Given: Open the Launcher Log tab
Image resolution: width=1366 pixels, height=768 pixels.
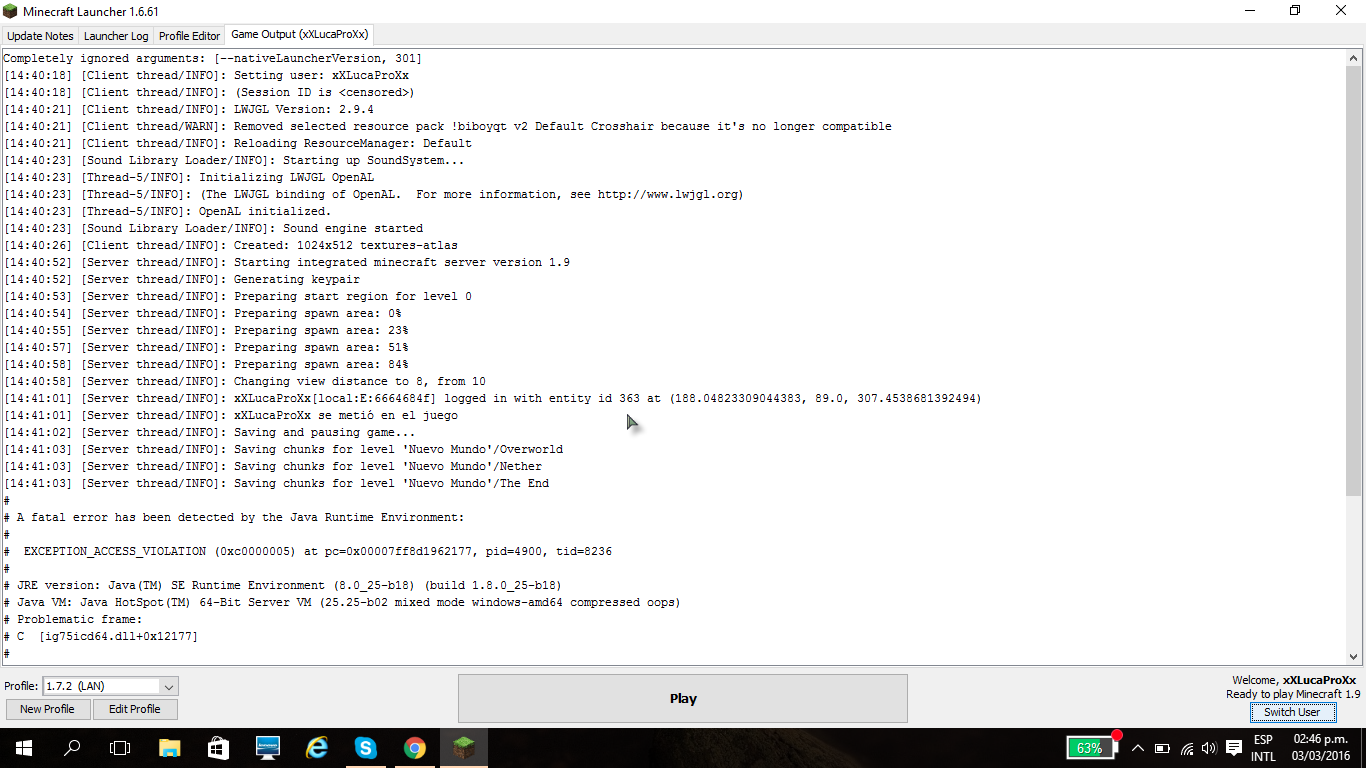Looking at the screenshot, I should point(116,36).
